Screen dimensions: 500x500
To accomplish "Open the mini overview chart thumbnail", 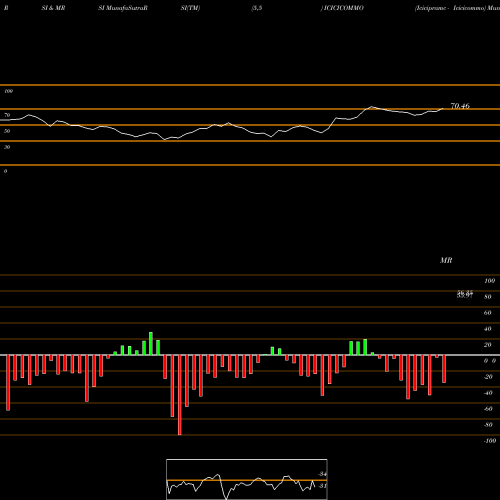I will pos(247,479).
